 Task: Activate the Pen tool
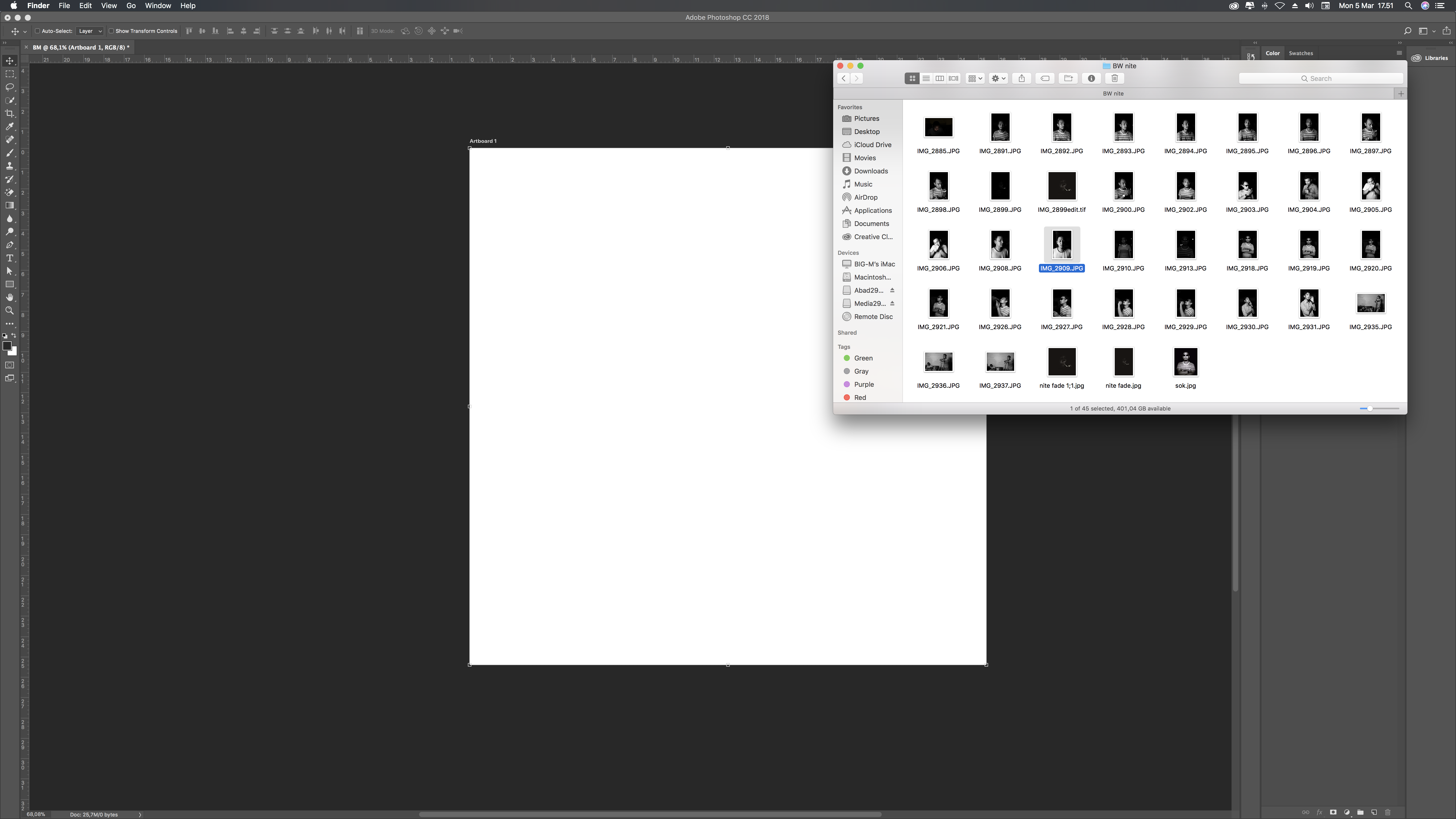pos(10,245)
